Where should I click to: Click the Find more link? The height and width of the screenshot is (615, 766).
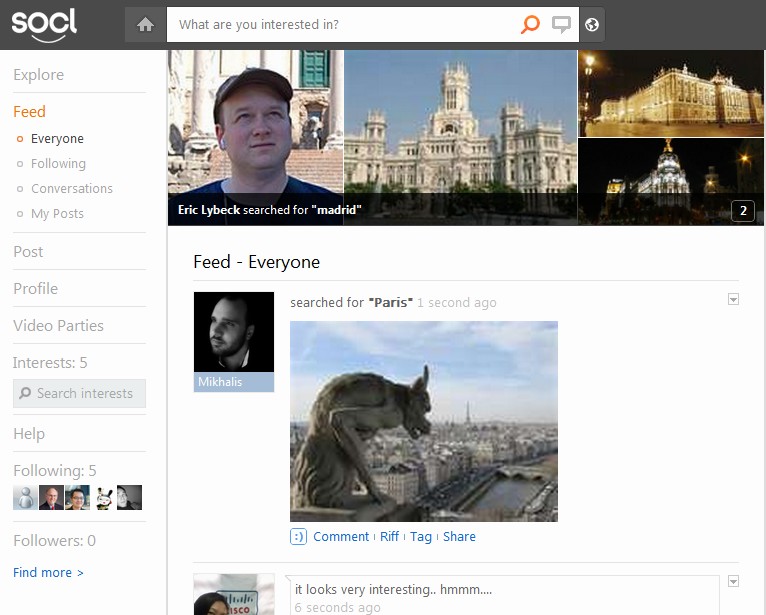(48, 573)
